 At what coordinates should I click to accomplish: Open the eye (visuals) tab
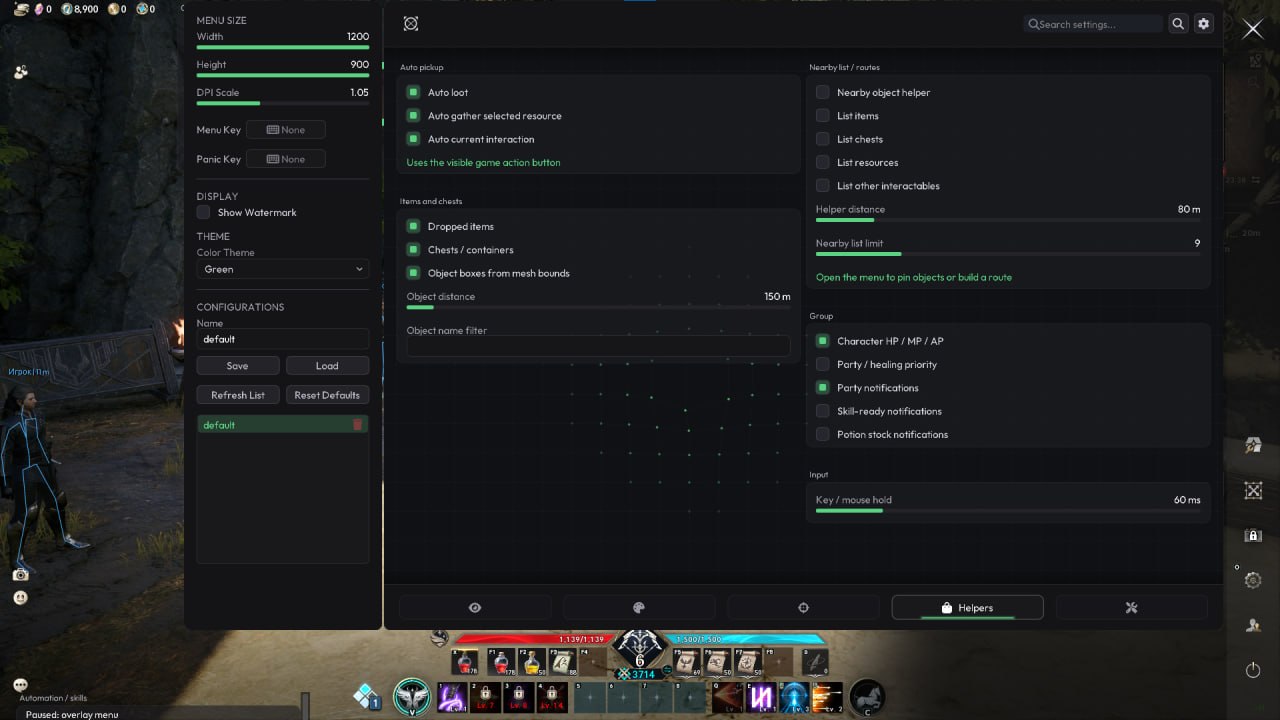475,608
